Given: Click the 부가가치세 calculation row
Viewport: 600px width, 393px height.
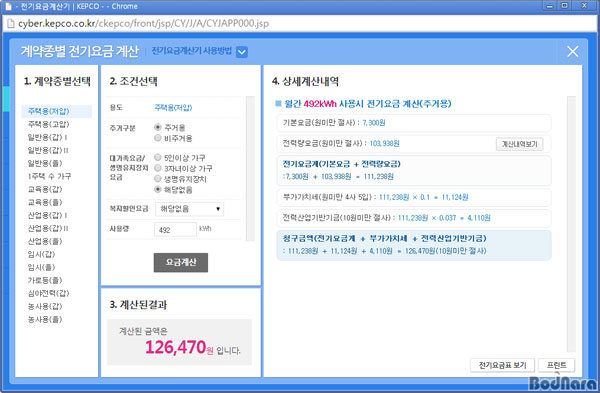Looking at the screenshot, I should tap(414, 197).
